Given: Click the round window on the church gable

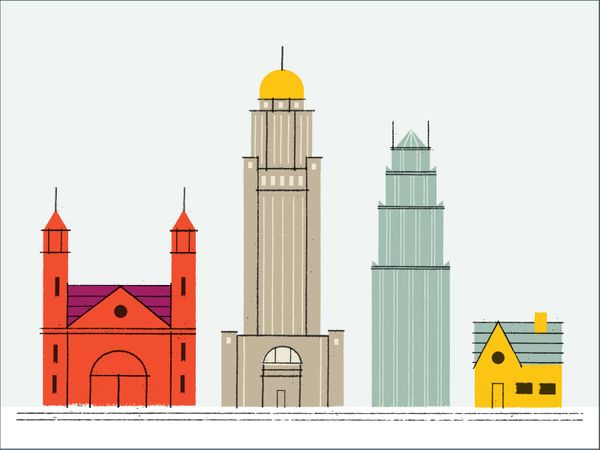Looking at the screenshot, I should coord(120,311).
